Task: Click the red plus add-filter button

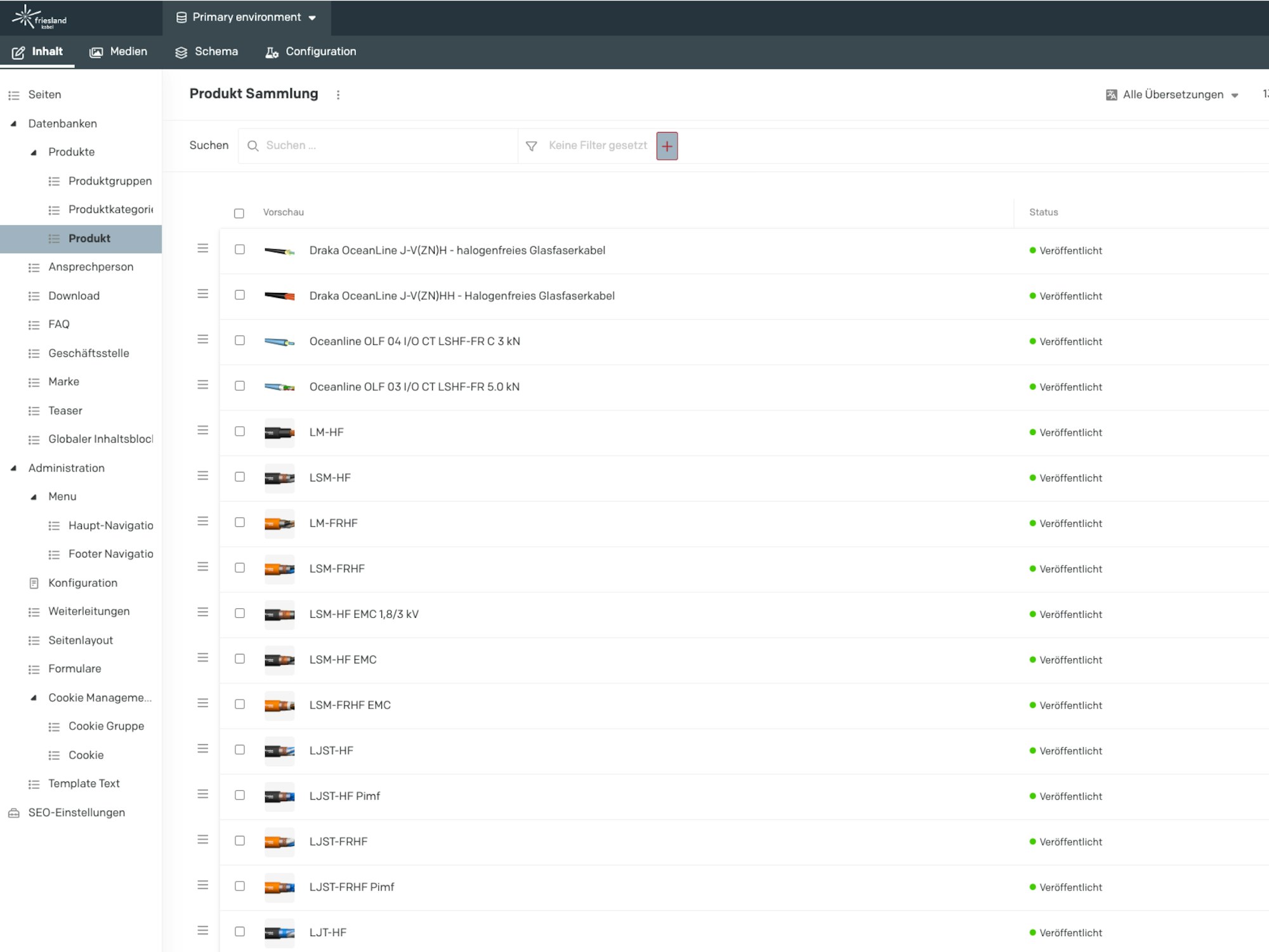Action: click(x=667, y=146)
